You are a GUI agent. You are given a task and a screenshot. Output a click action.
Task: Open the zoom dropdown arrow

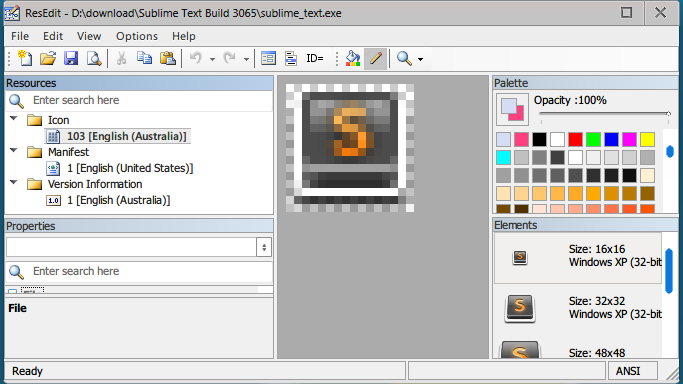click(x=420, y=59)
